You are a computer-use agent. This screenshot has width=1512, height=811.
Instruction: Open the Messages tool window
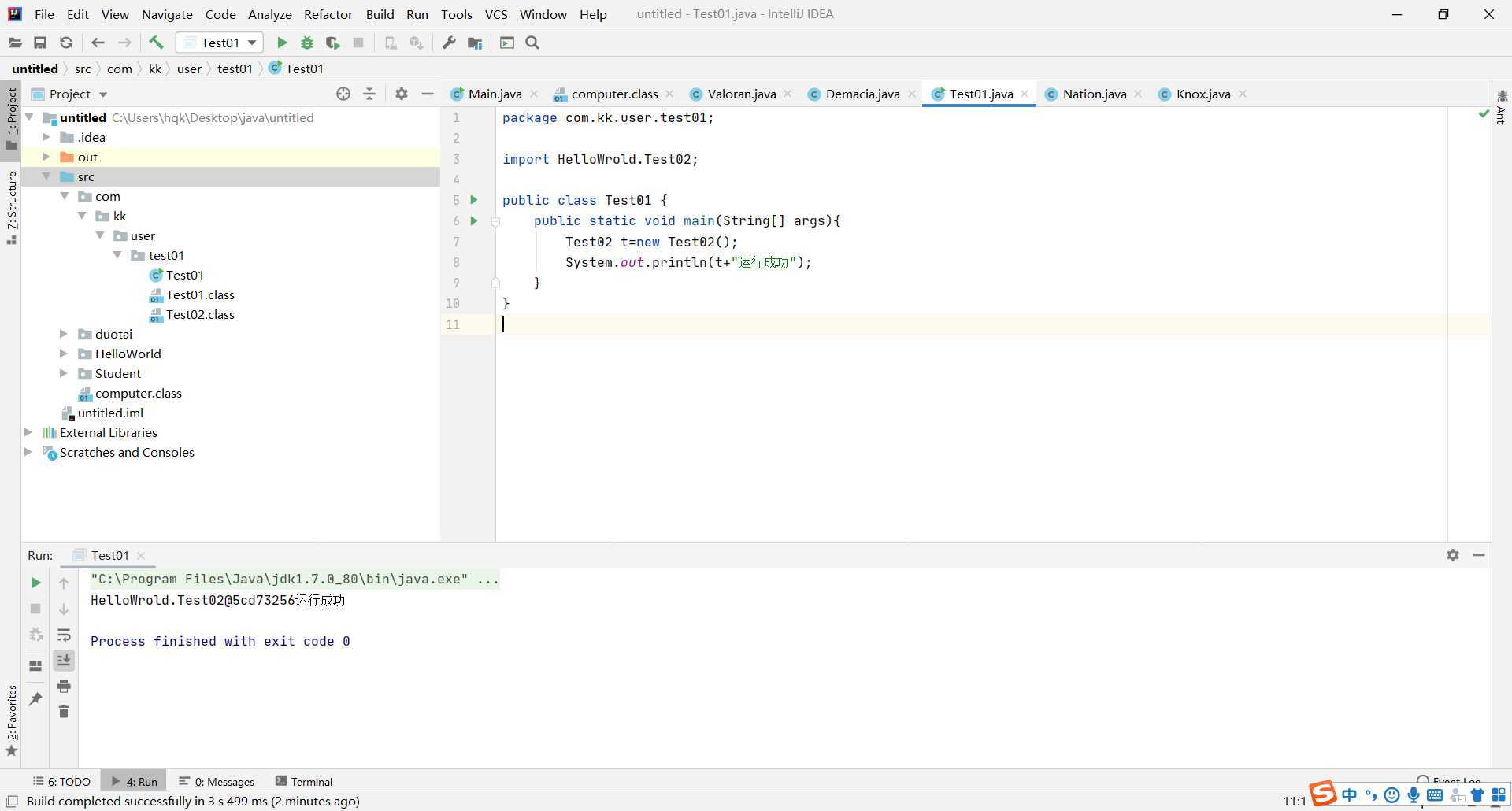point(217,782)
